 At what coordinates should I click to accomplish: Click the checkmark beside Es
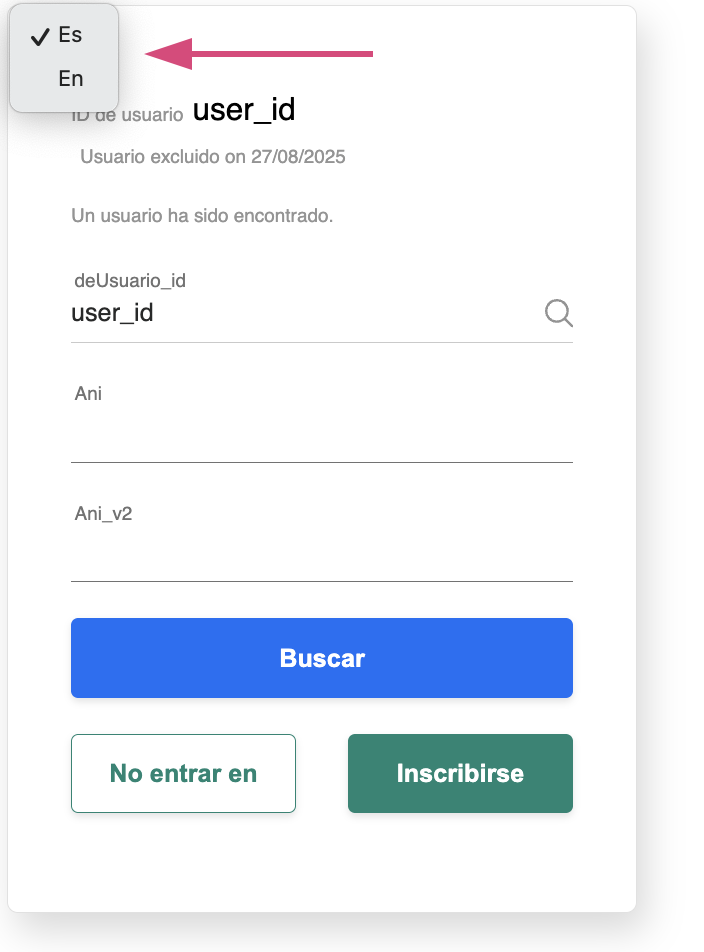pyautogui.click(x=40, y=36)
